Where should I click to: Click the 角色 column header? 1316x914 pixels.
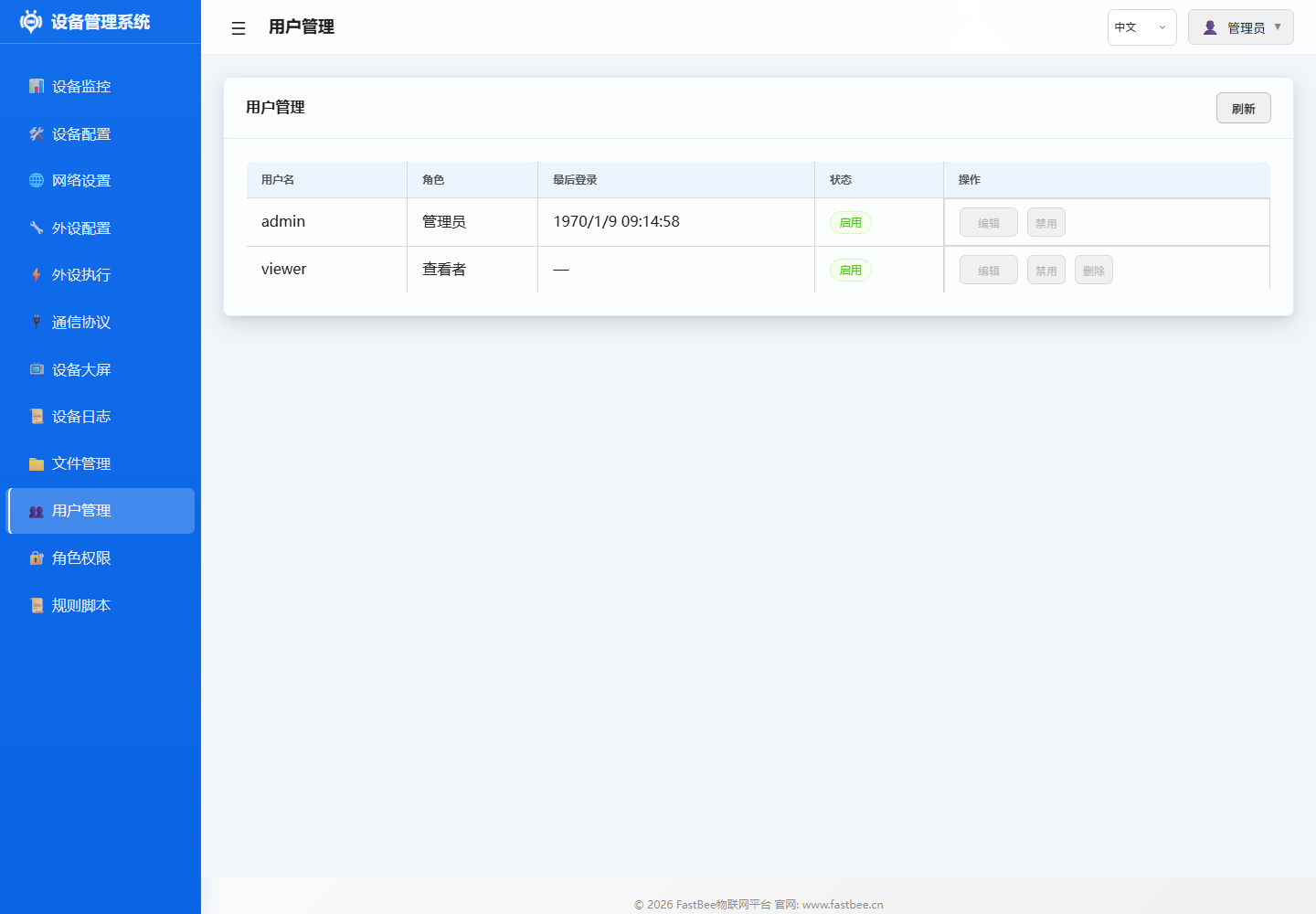472,180
